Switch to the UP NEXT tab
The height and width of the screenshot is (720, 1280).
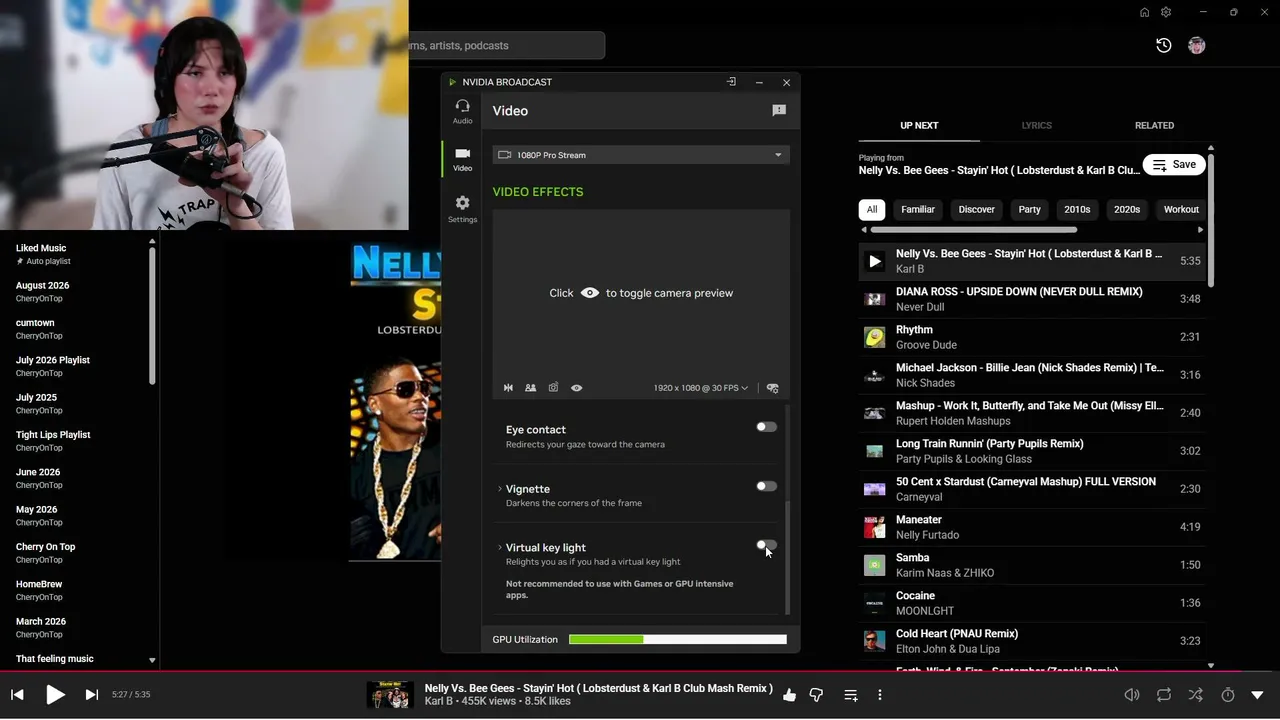click(x=919, y=126)
